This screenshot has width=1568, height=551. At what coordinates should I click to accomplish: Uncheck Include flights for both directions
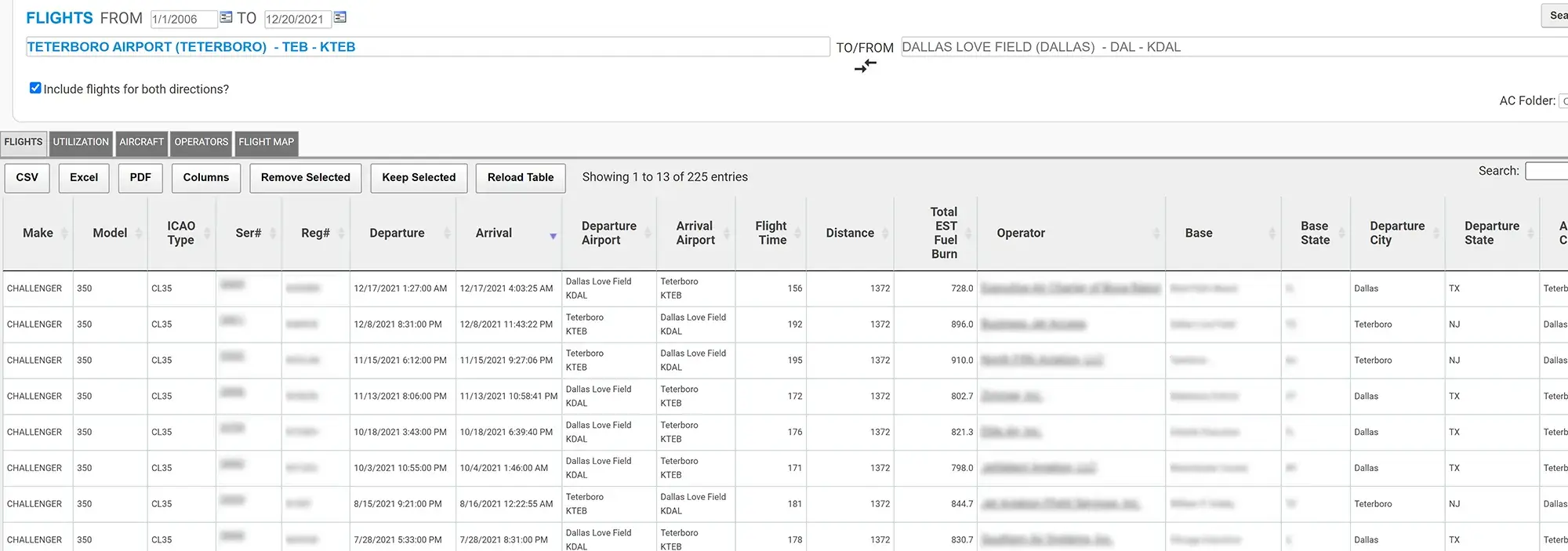(x=35, y=88)
